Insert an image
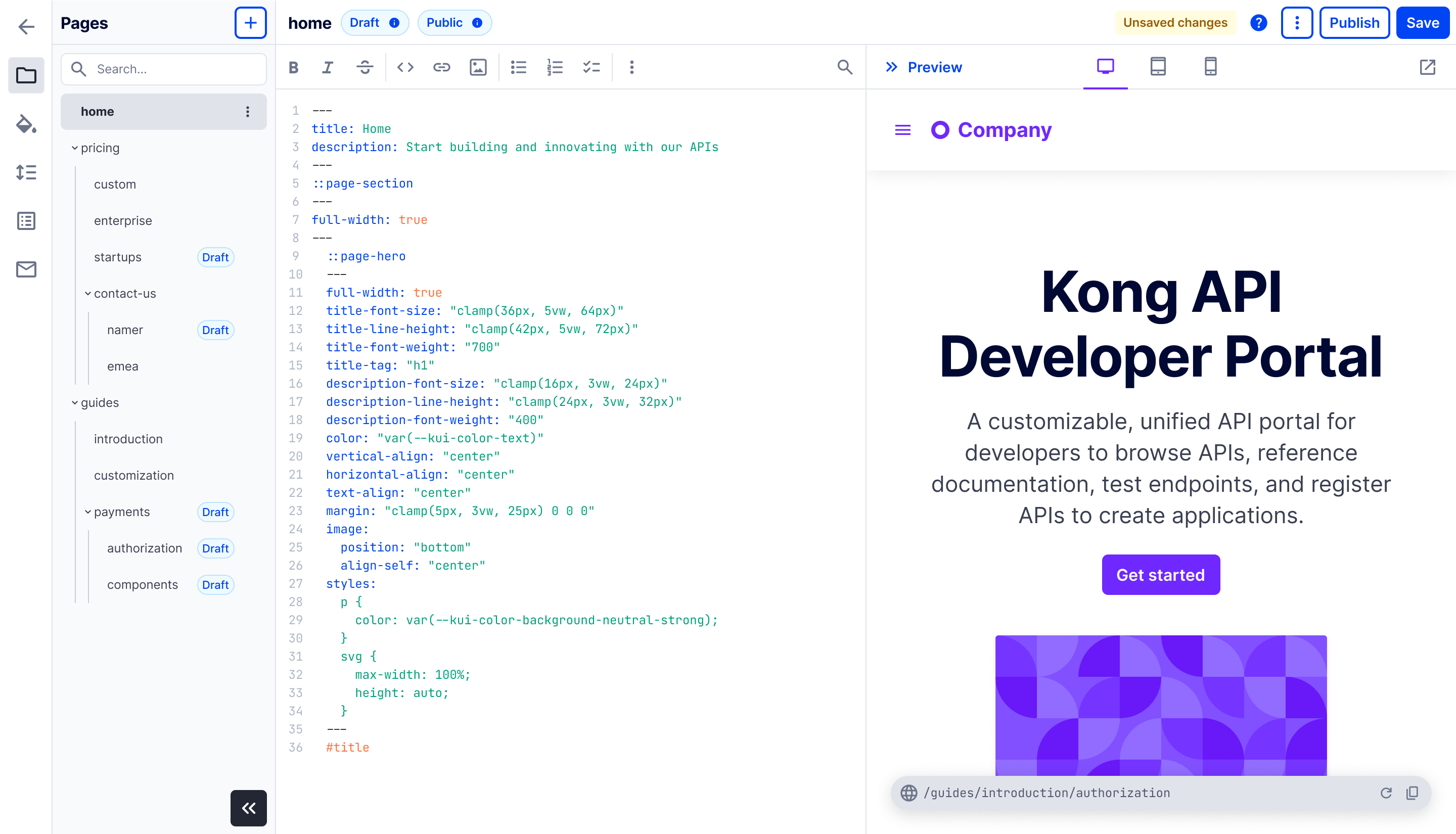The width and height of the screenshot is (1456, 834). [x=478, y=68]
